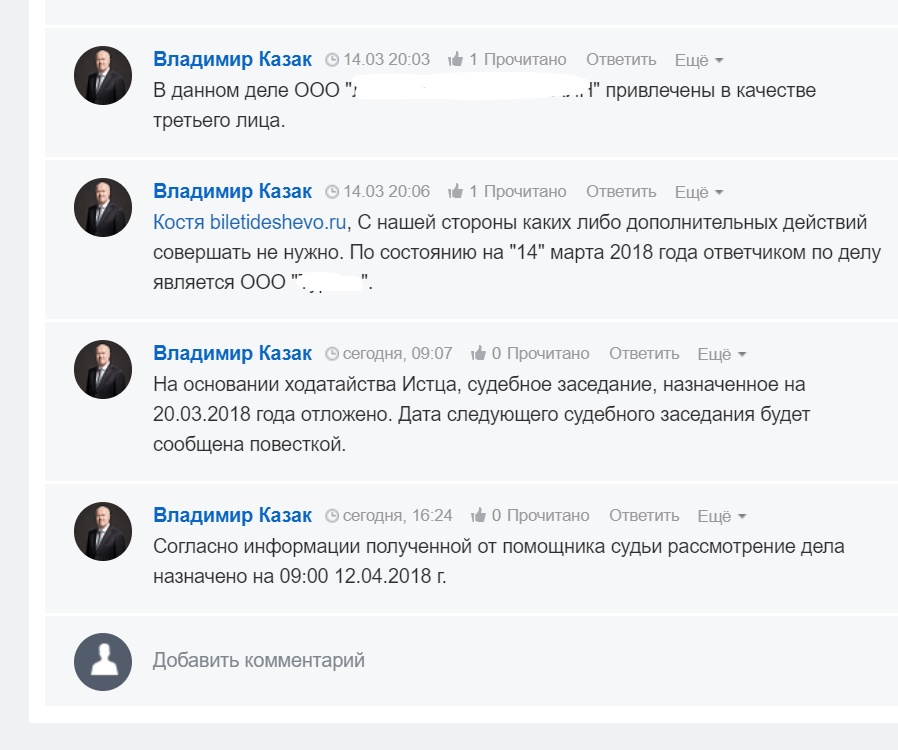898x750 pixels.
Task: Click clock icon next to сегодня, 09:07
Action: pyautogui.click(x=332, y=354)
